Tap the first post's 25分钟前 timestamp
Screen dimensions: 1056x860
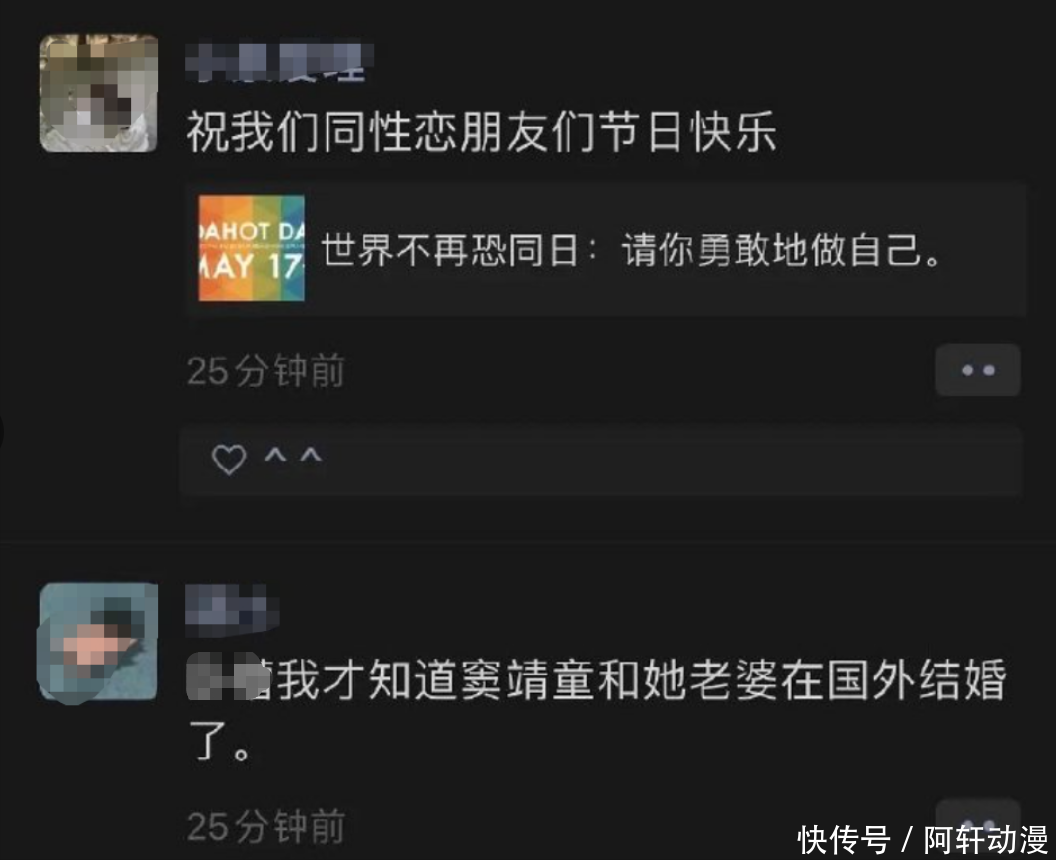point(265,370)
